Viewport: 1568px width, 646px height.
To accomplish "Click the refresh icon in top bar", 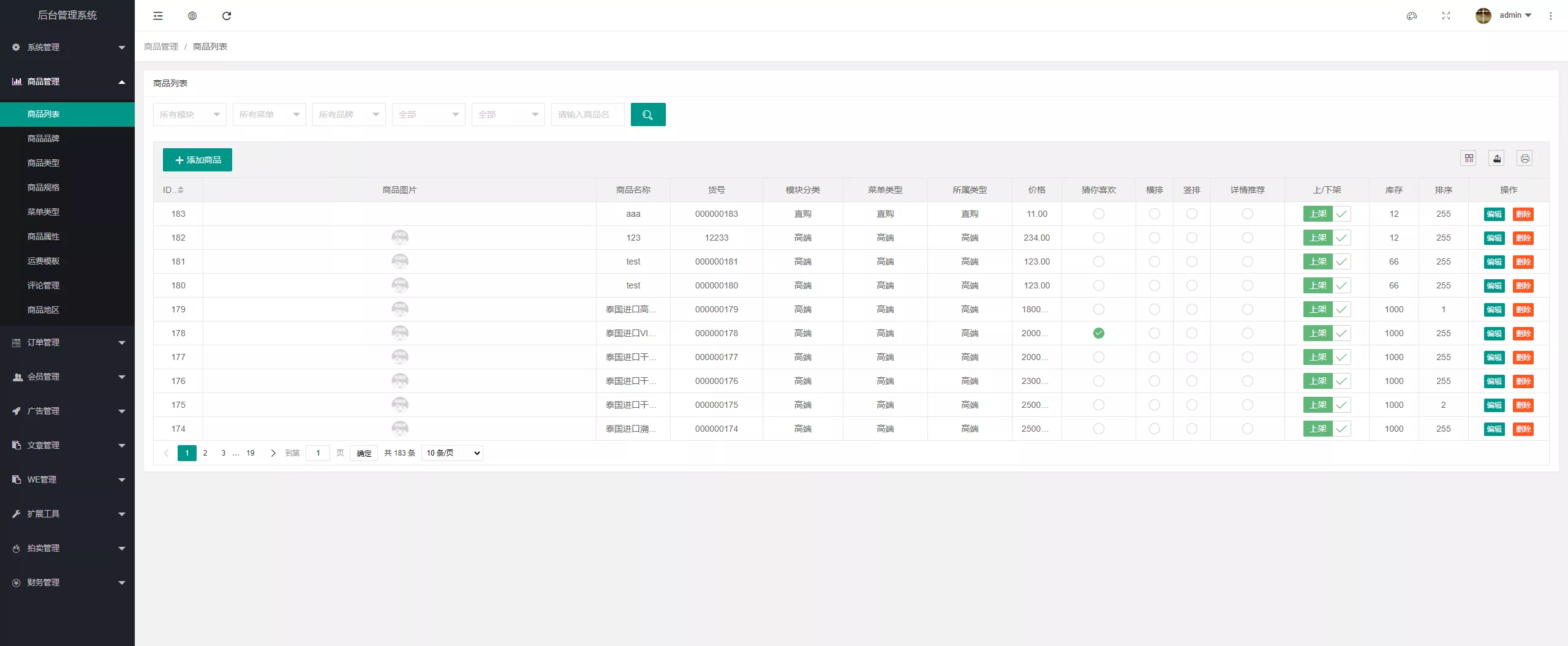I will click(227, 16).
